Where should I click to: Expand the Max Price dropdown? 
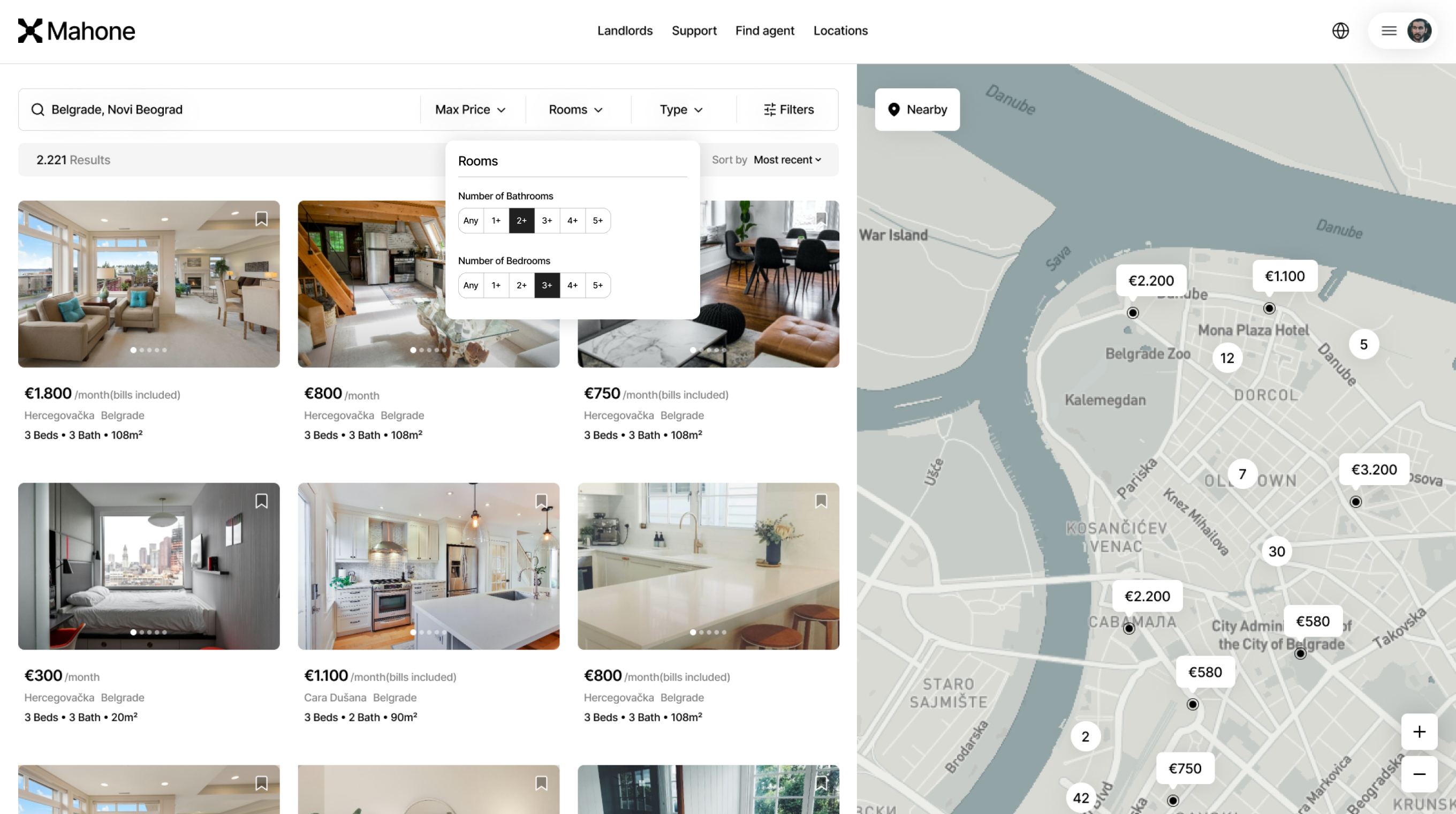[x=469, y=110]
